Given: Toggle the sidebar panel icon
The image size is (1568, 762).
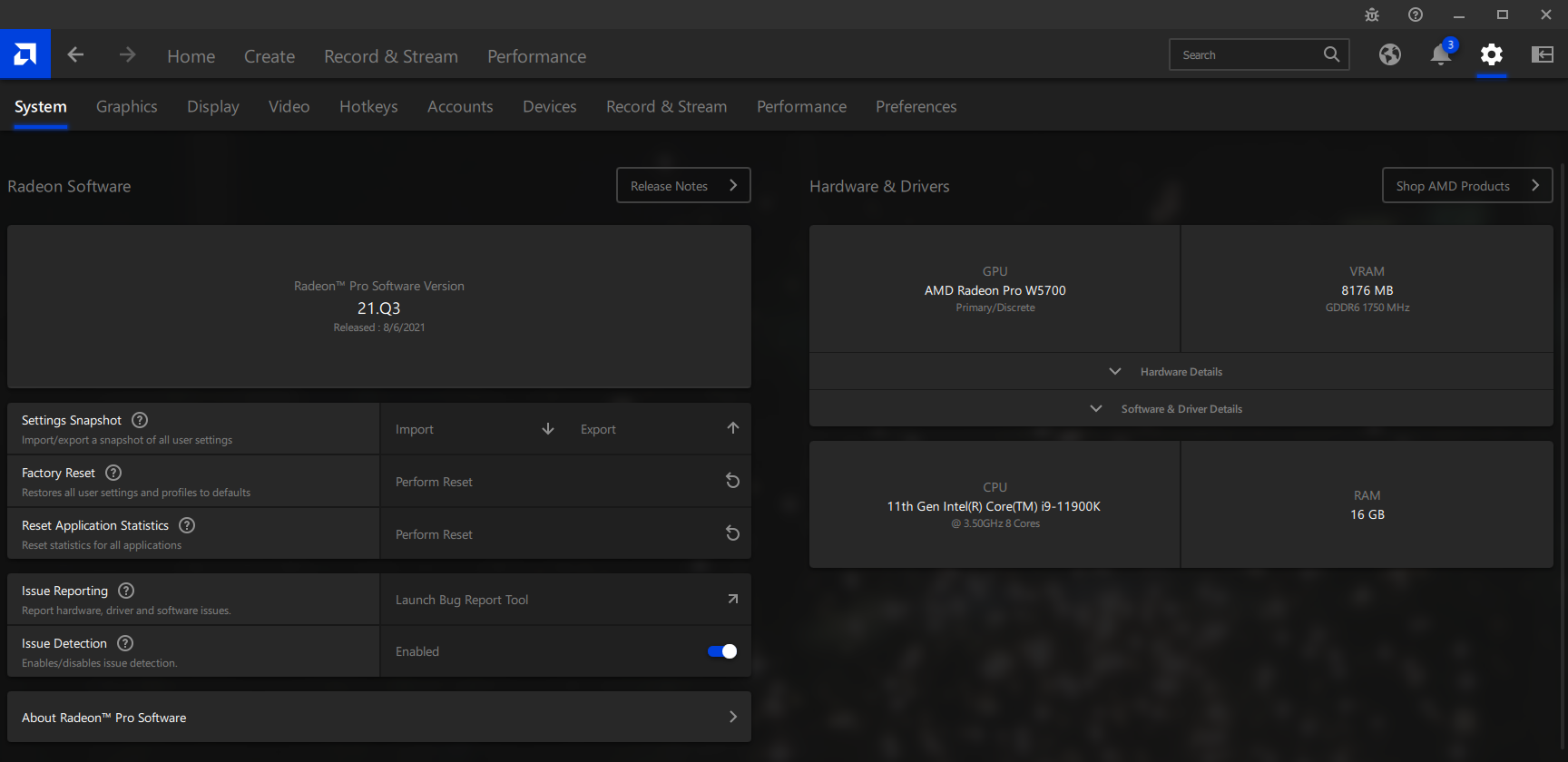Looking at the screenshot, I should 1543,54.
